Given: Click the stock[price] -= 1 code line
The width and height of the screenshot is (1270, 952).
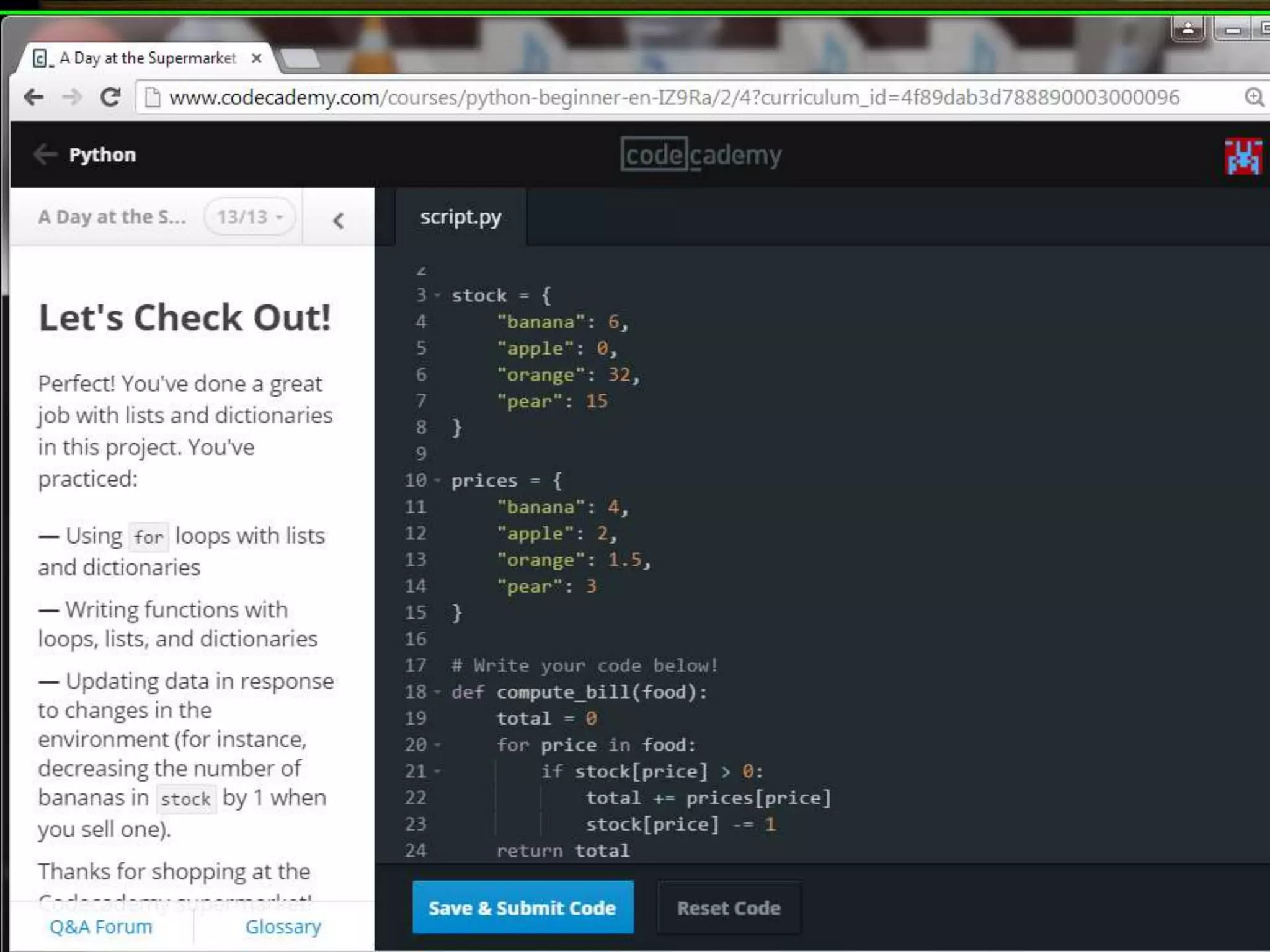Looking at the screenshot, I should tap(680, 824).
